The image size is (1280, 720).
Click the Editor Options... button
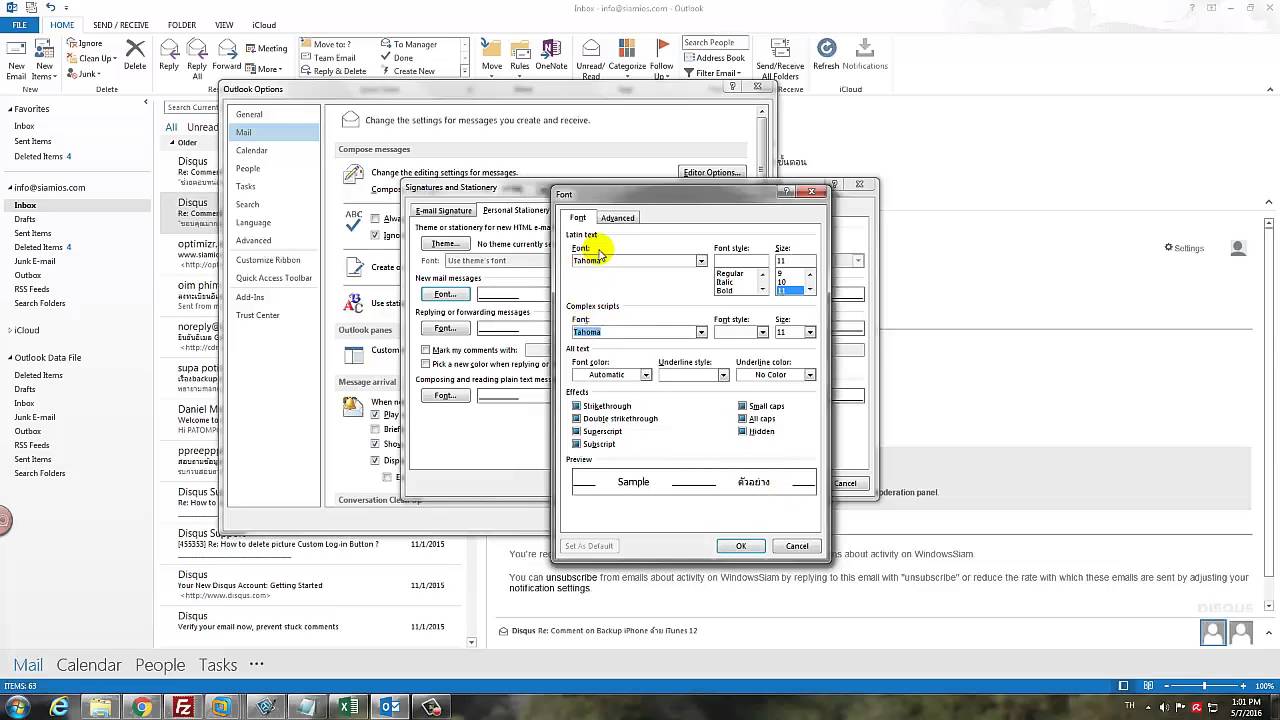[x=712, y=172]
